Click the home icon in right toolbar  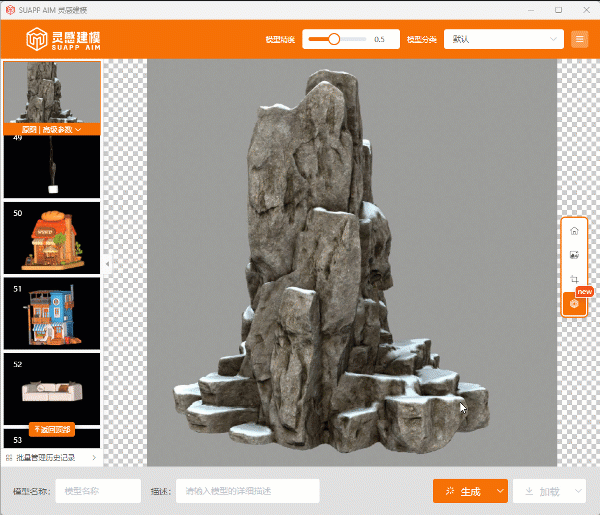[574, 231]
